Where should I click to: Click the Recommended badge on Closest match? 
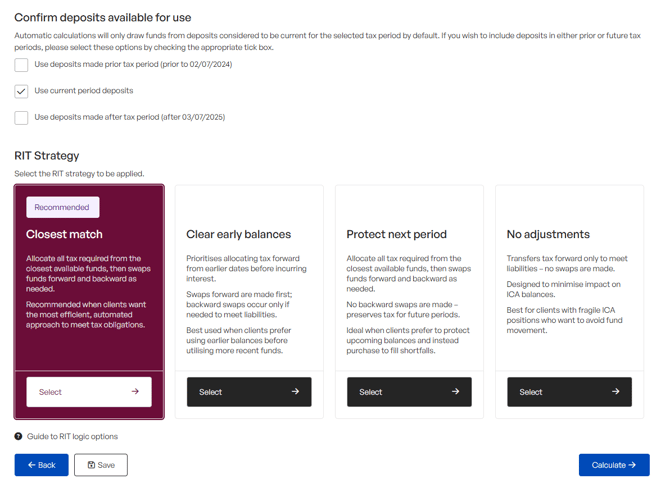[x=62, y=207]
